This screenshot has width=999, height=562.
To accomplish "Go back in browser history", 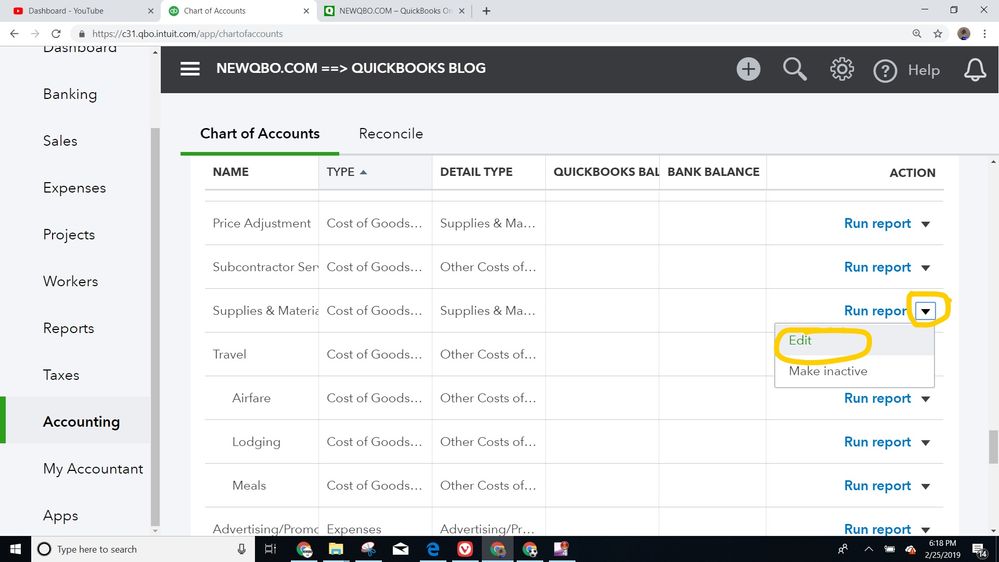I will coord(15,34).
